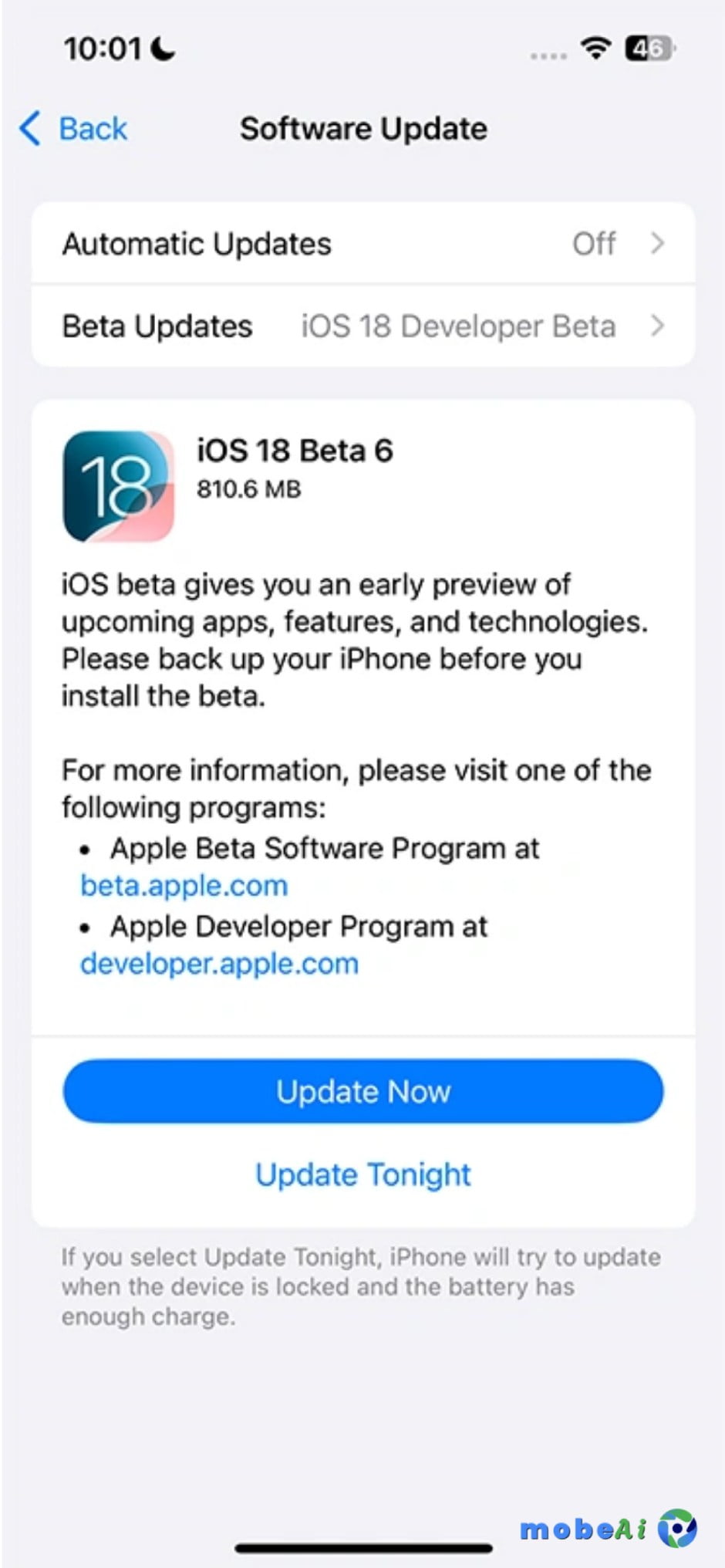This screenshot has height=1568, width=725.
Task: Open the developer.apple.com link
Action: point(220,964)
